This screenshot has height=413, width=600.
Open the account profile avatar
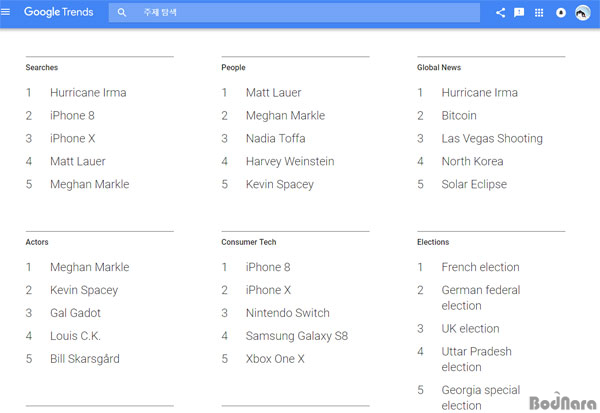(x=582, y=13)
